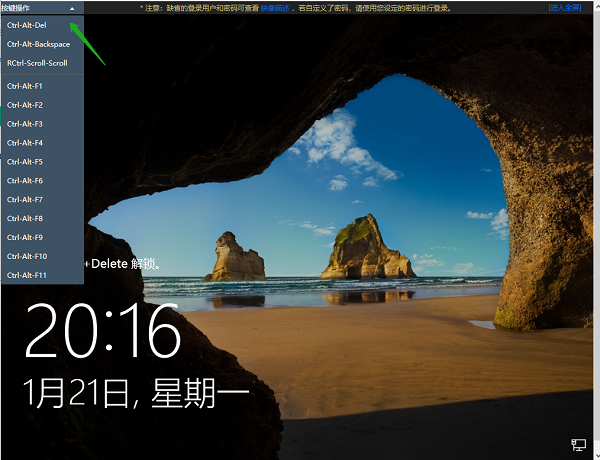Choose the Ctrl-Alt-F6 entry
This screenshot has height=460, width=600.
25,181
